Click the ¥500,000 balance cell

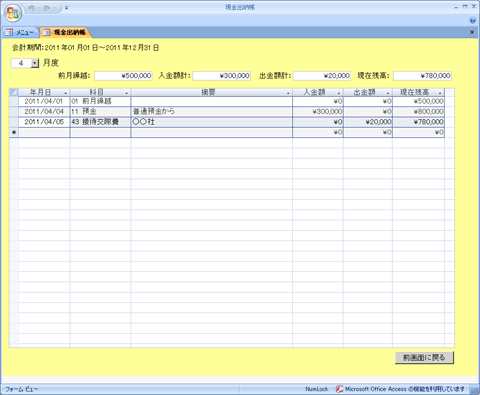tap(419, 101)
